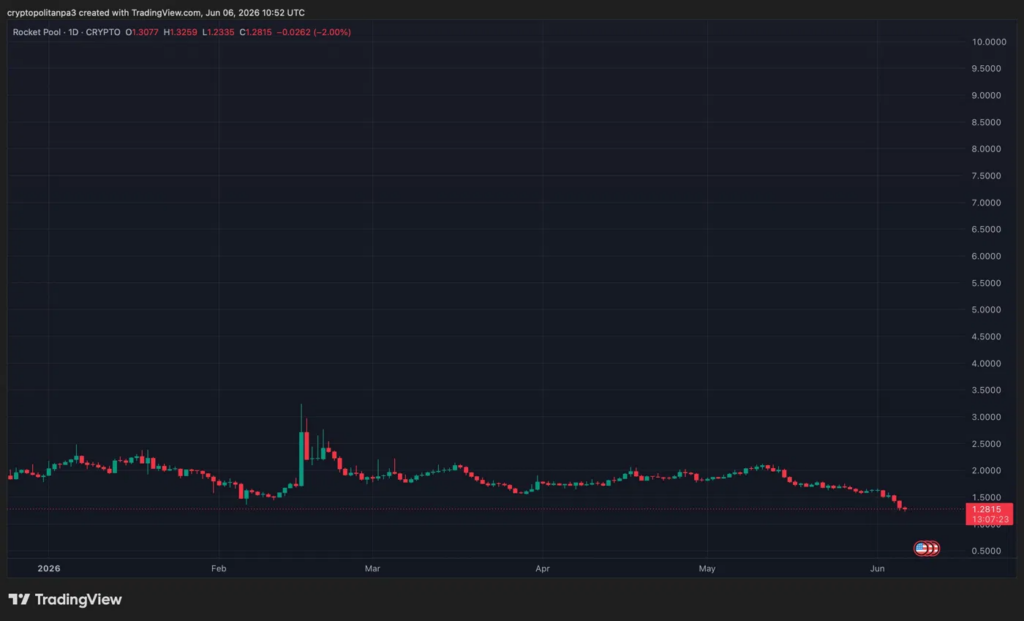Click the Apr label on the time axis
1024x621 pixels.
tap(542, 568)
